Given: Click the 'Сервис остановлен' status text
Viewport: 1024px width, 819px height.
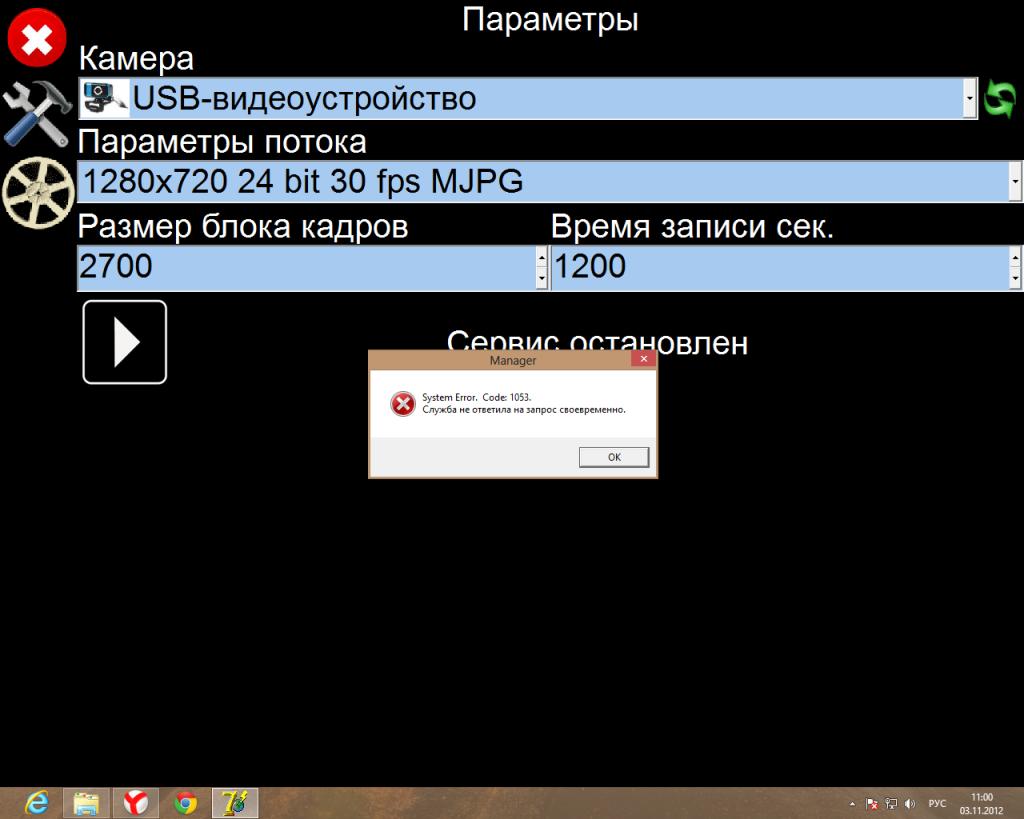Looking at the screenshot, I should pos(598,342).
